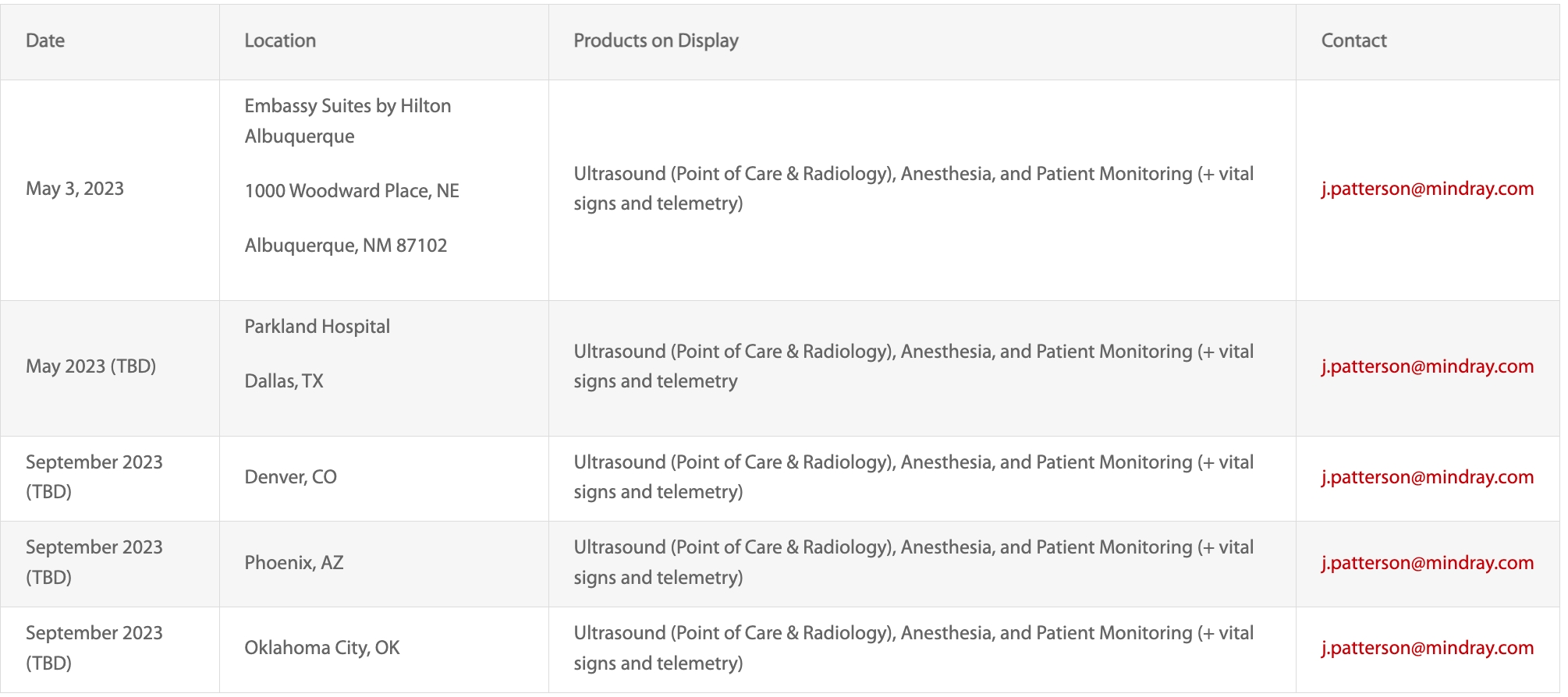Select the Embassy Suites by Hilton Albuquerque text
Viewport: 1568px width, 697px height.
tap(348, 121)
